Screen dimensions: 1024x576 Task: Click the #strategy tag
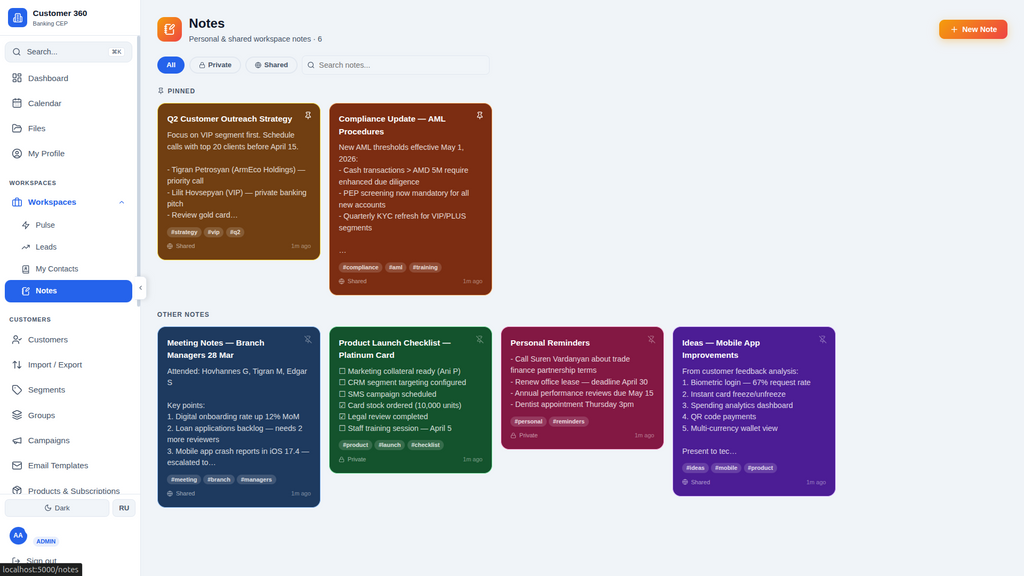coord(184,232)
